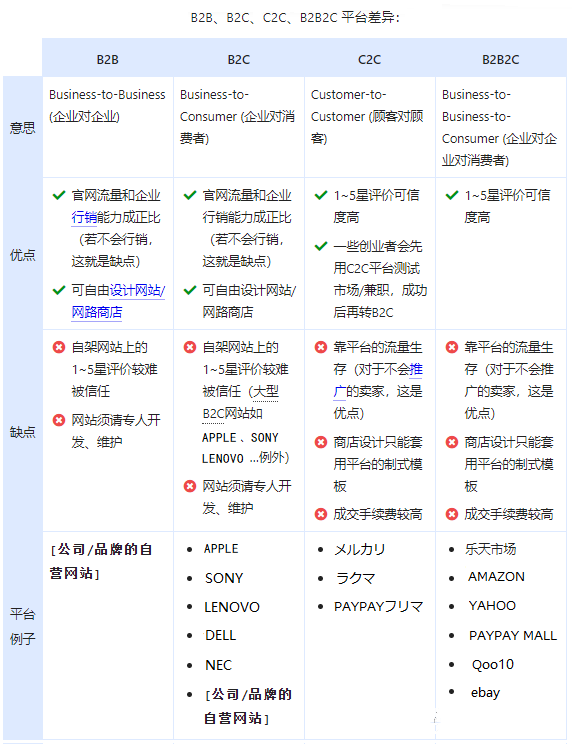Click 一些创业者会先用C2C平台测试市场 item
The width and height of the screenshot is (572, 744).
coord(380,279)
